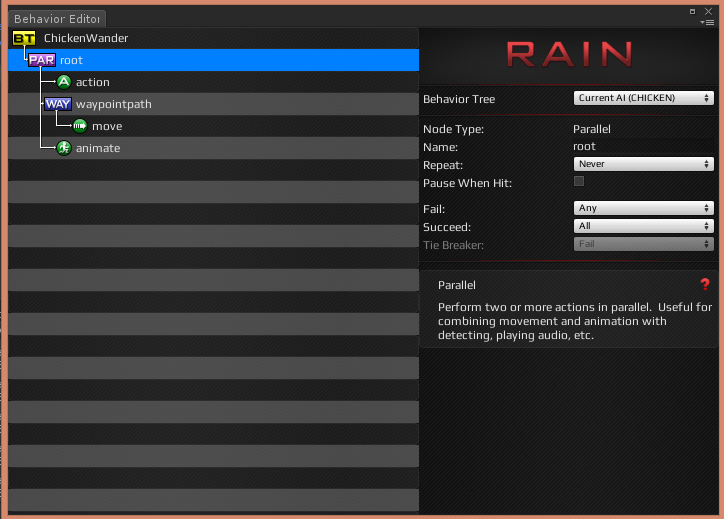Click the yellow BT behavior tree icon
The image size is (724, 519).
pos(24,38)
